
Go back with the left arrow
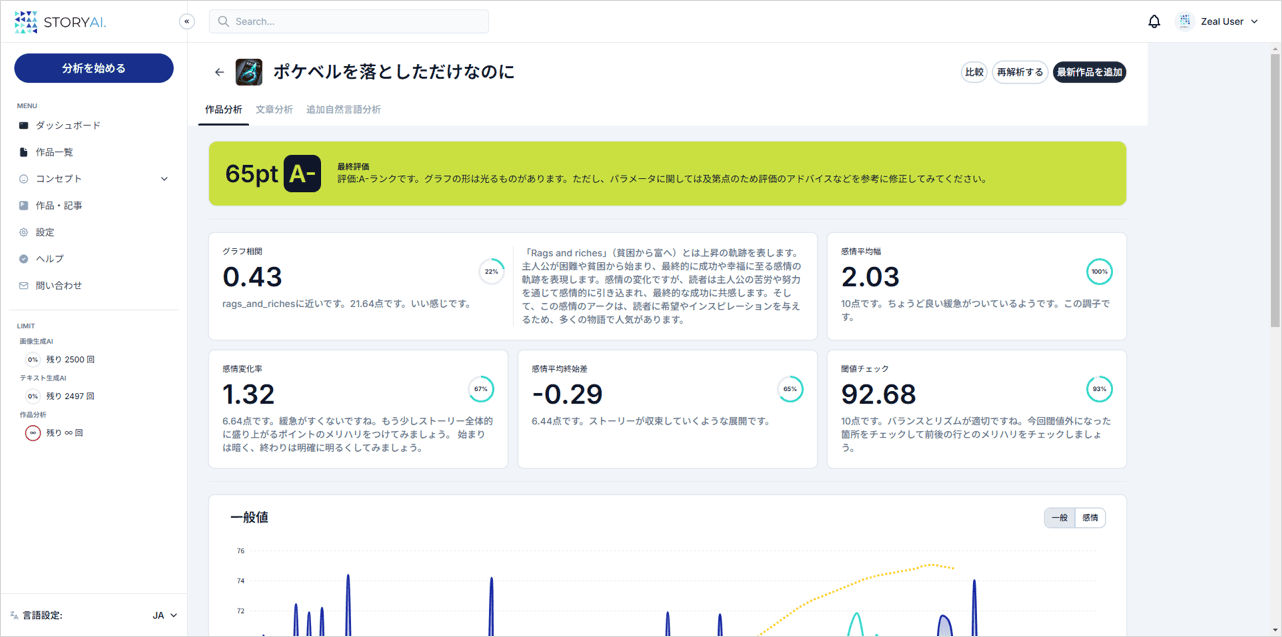[x=219, y=72]
